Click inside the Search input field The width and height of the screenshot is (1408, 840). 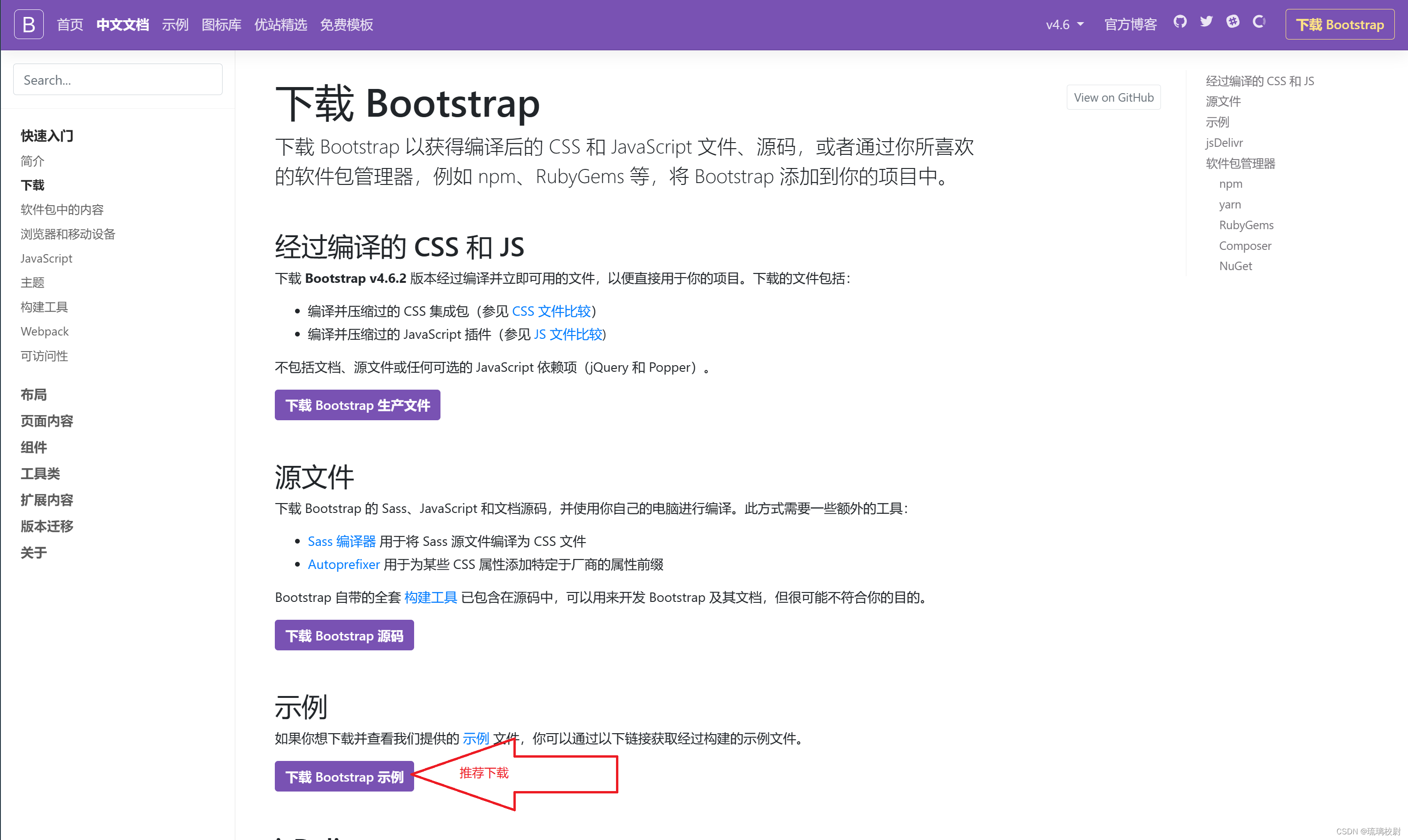point(117,79)
